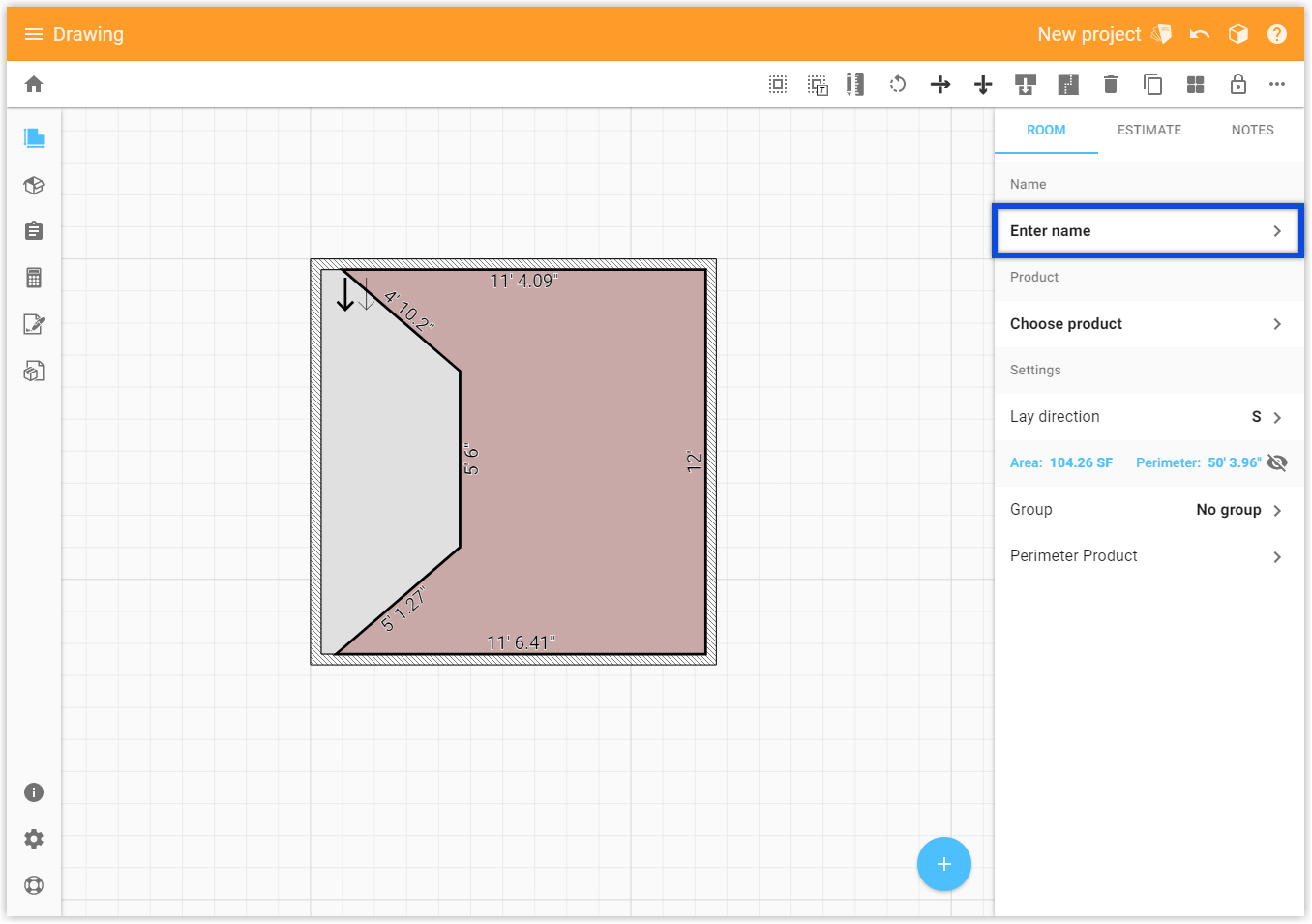The height and width of the screenshot is (924, 1312).
Task: Select the blue room drawing sidebar icon
Action: coord(34,138)
